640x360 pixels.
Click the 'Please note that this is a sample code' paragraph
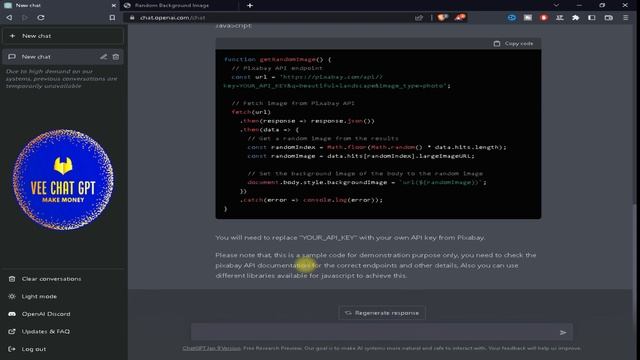tap(376, 265)
